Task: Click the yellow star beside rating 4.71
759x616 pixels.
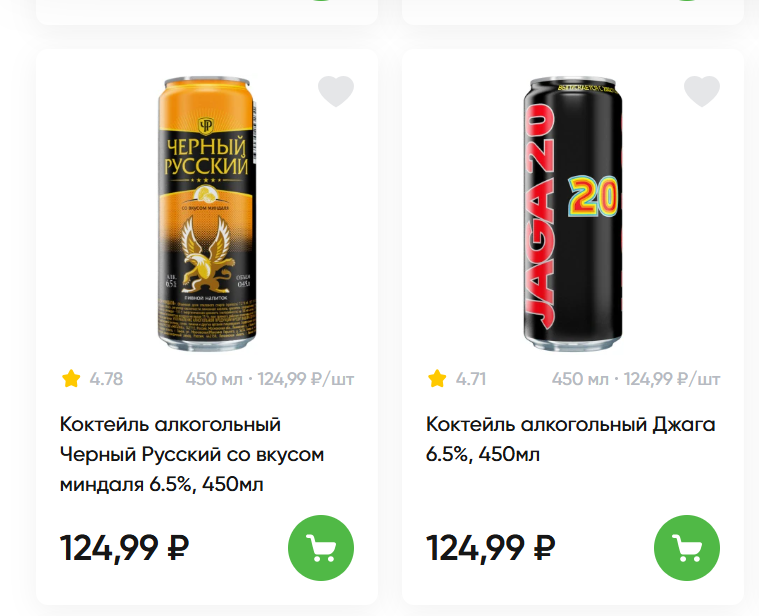Action: coord(437,379)
